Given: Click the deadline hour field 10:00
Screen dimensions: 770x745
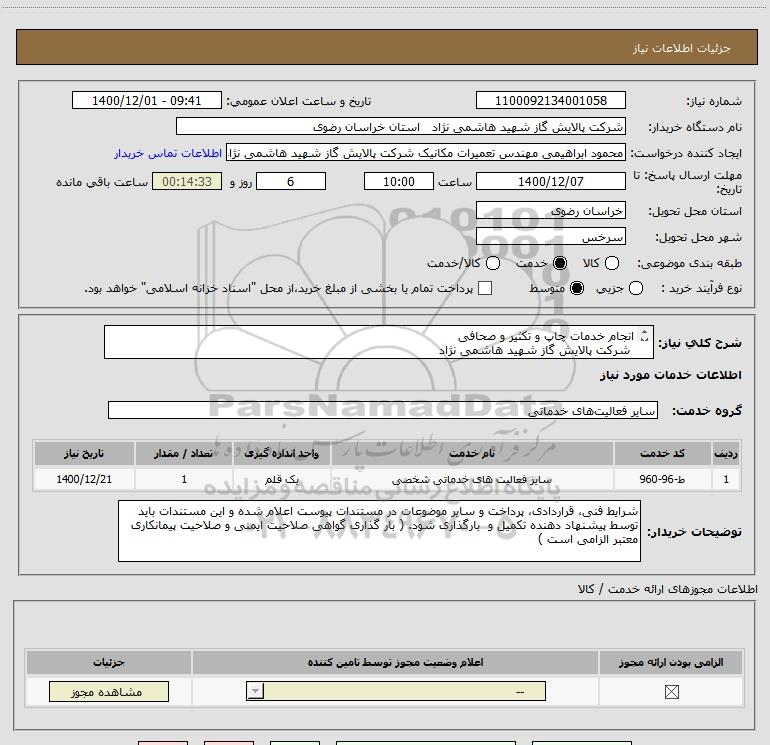Looking at the screenshot, I should (x=399, y=182).
